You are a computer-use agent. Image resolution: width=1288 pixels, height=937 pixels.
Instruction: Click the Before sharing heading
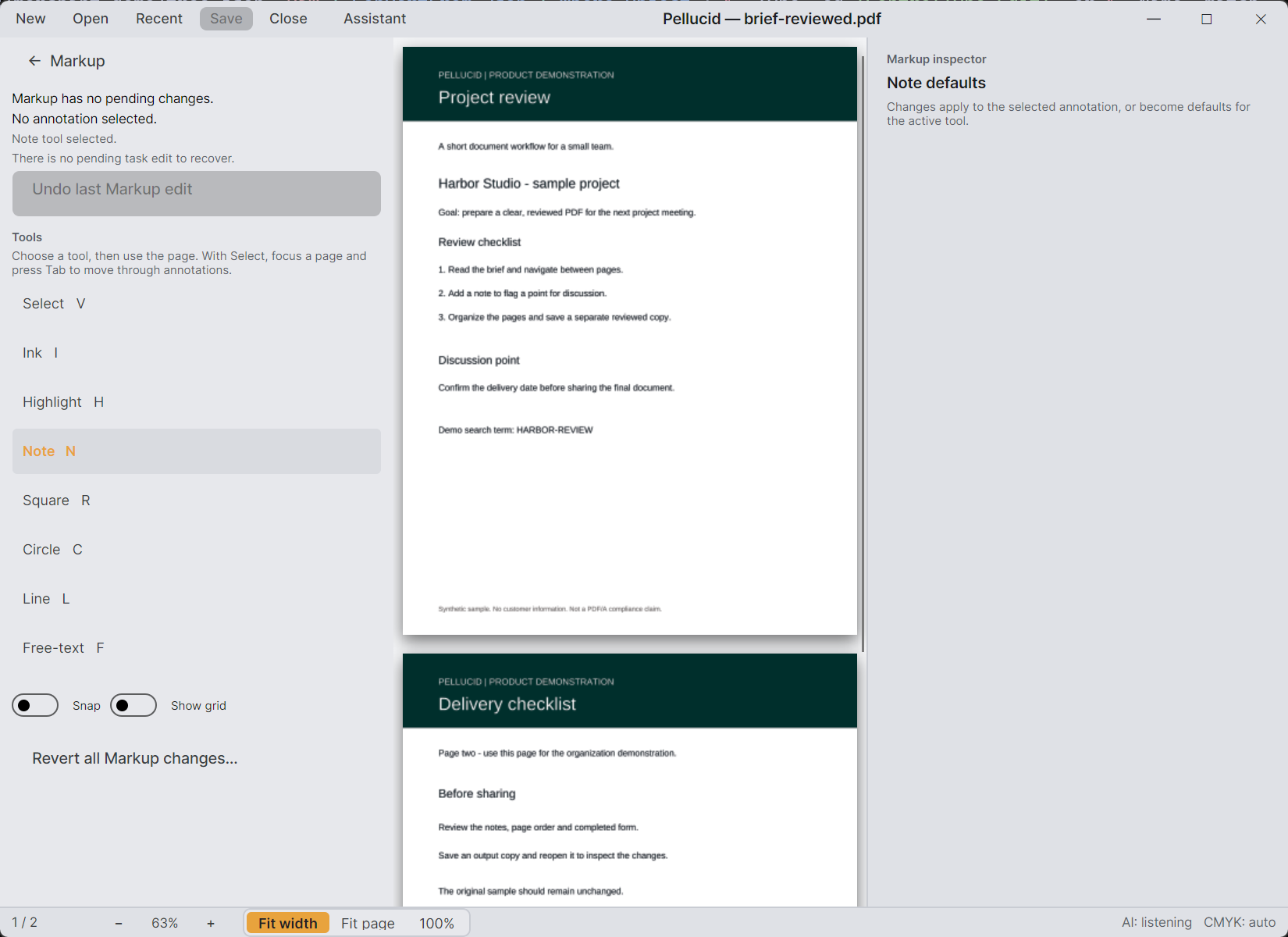click(x=477, y=793)
